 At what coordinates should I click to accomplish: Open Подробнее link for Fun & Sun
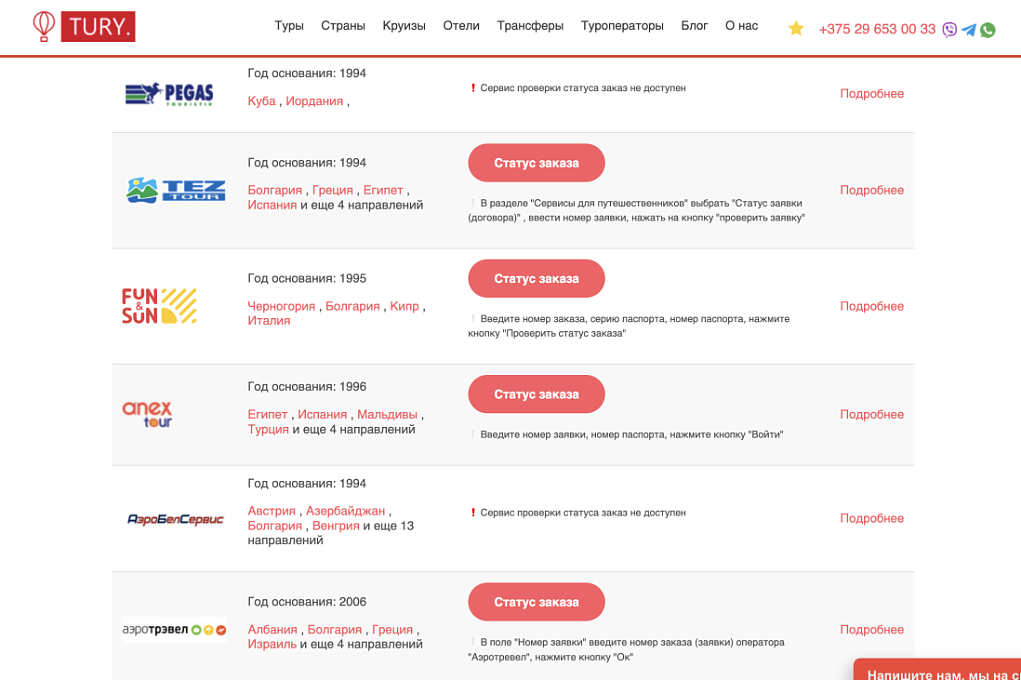click(x=871, y=306)
